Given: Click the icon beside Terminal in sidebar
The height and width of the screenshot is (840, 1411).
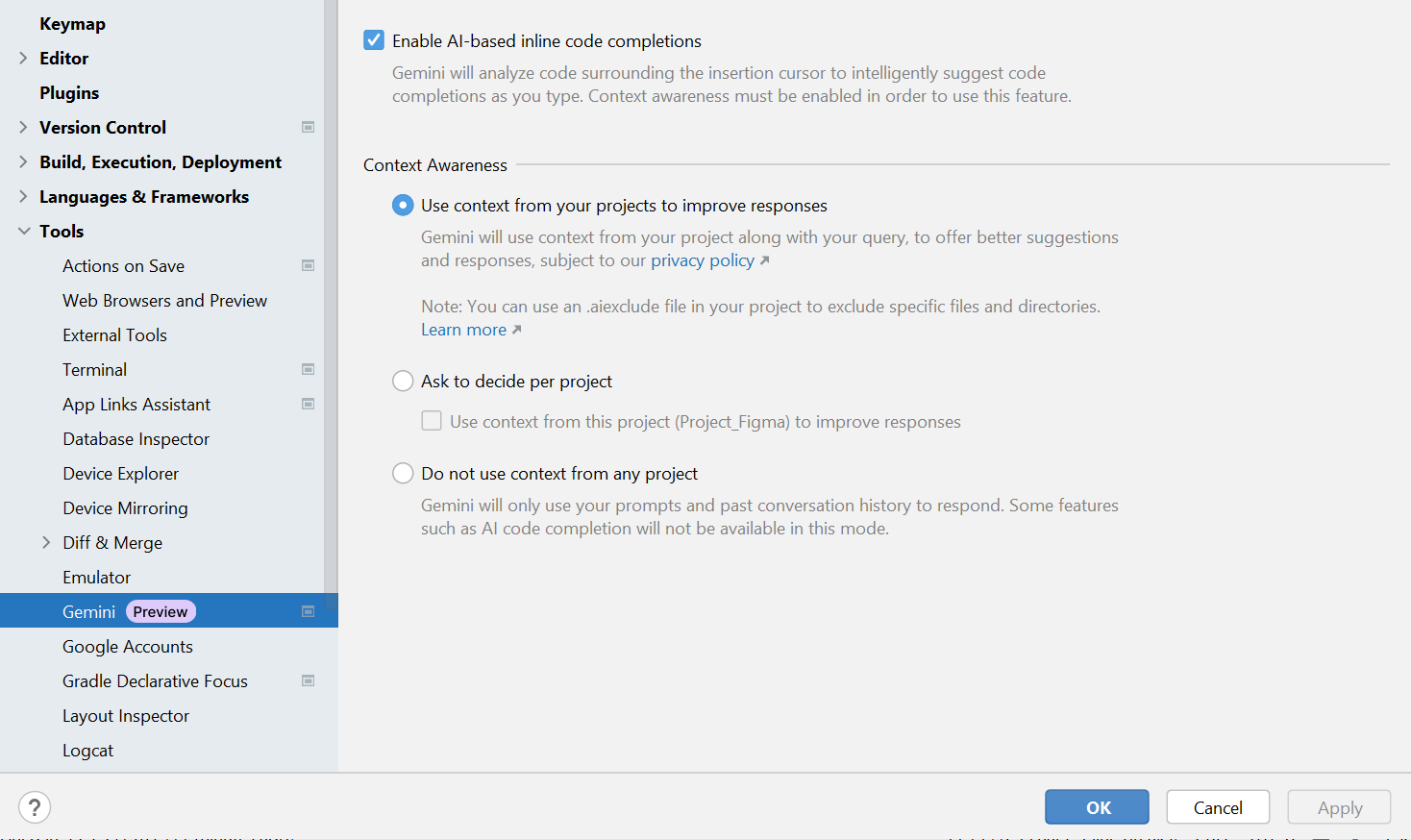Looking at the screenshot, I should point(308,369).
